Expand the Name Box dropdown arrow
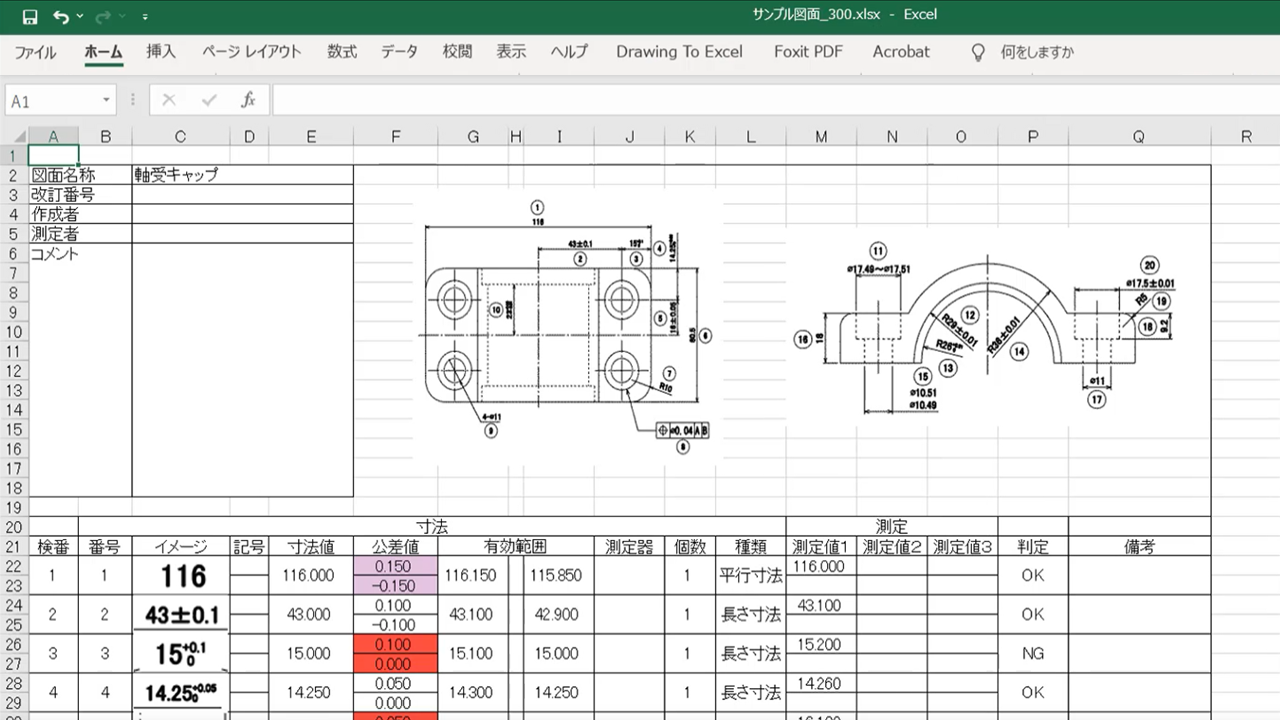This screenshot has height=720, width=1280. [x=107, y=101]
